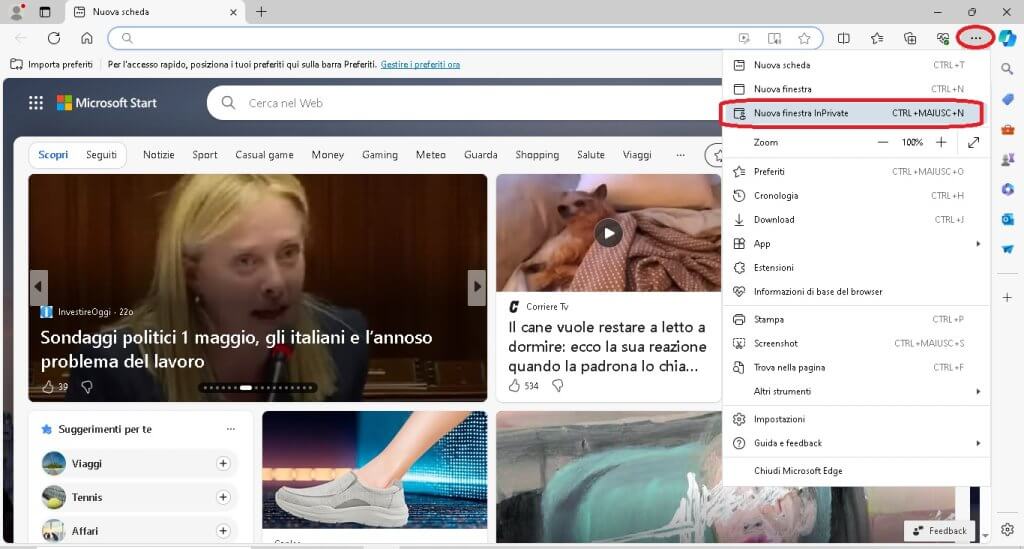Add page to favorites with the star icon
The height and width of the screenshot is (549, 1024).
804,38
